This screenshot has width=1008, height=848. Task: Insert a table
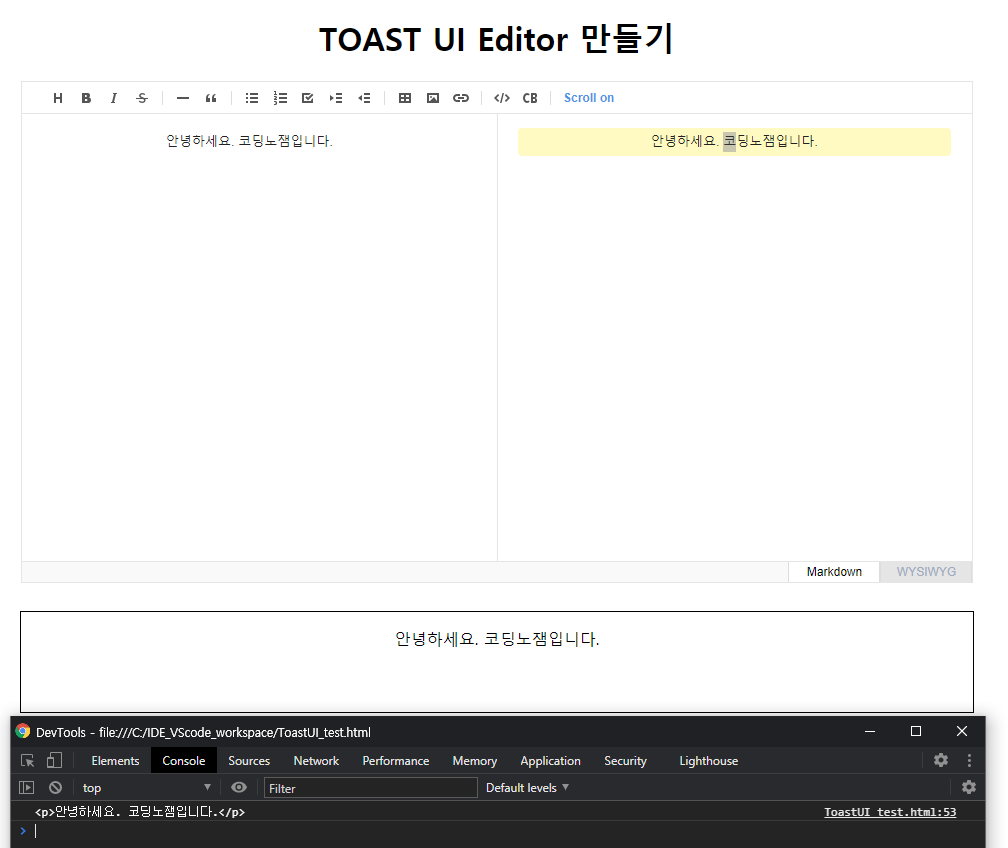tap(405, 98)
